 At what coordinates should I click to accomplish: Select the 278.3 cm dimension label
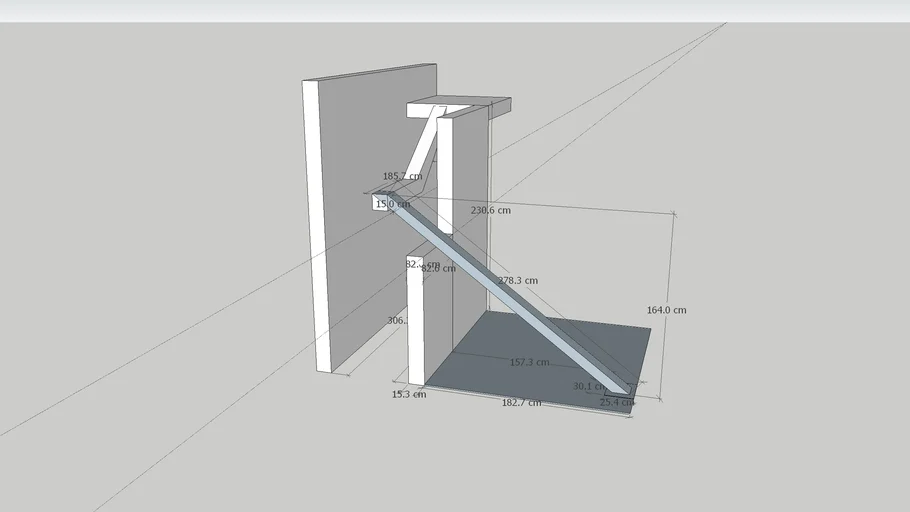coord(518,281)
